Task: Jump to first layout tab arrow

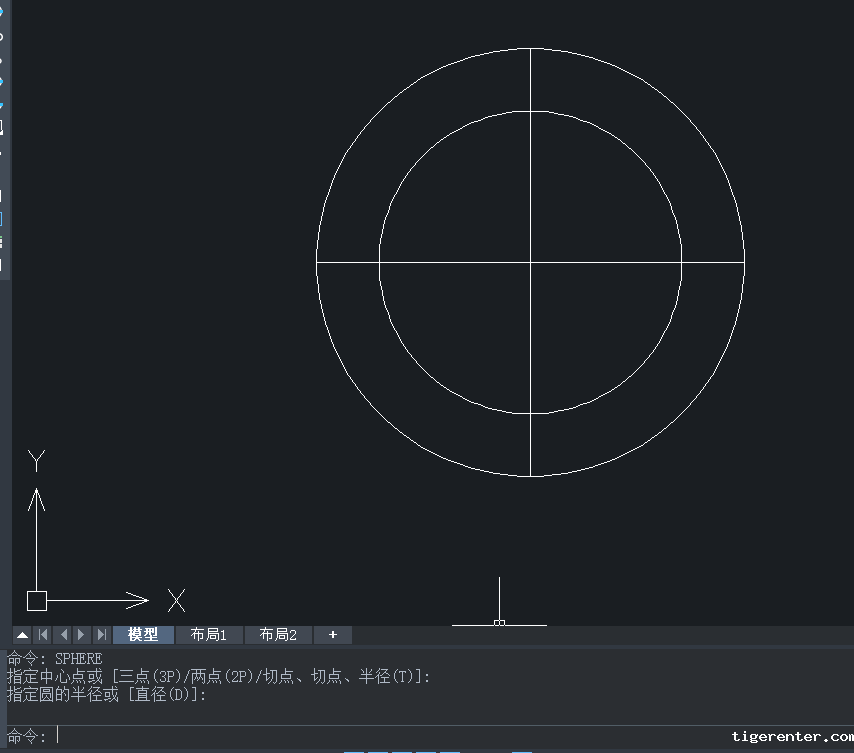Action: tap(43, 635)
